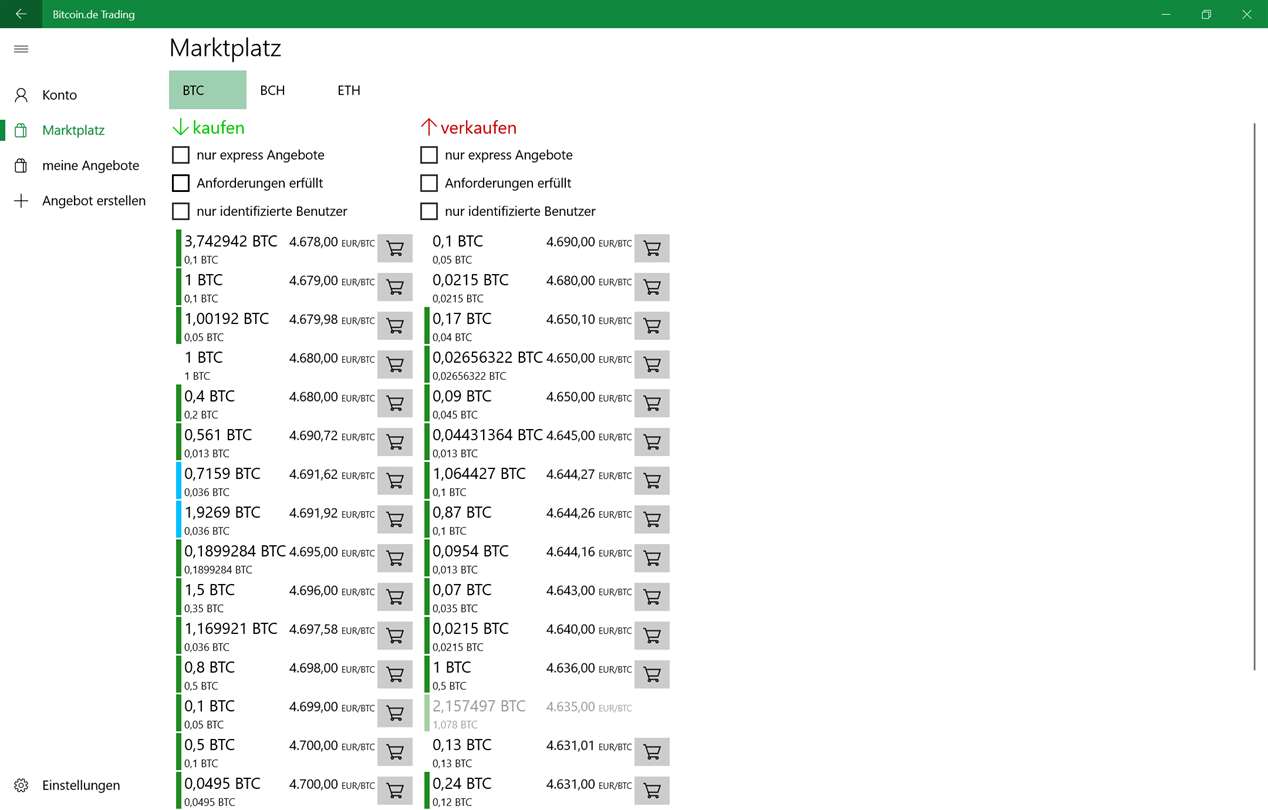Click cart for 0,17 BTC sell offer
Viewport: 1268px width, 810px height.
click(652, 326)
